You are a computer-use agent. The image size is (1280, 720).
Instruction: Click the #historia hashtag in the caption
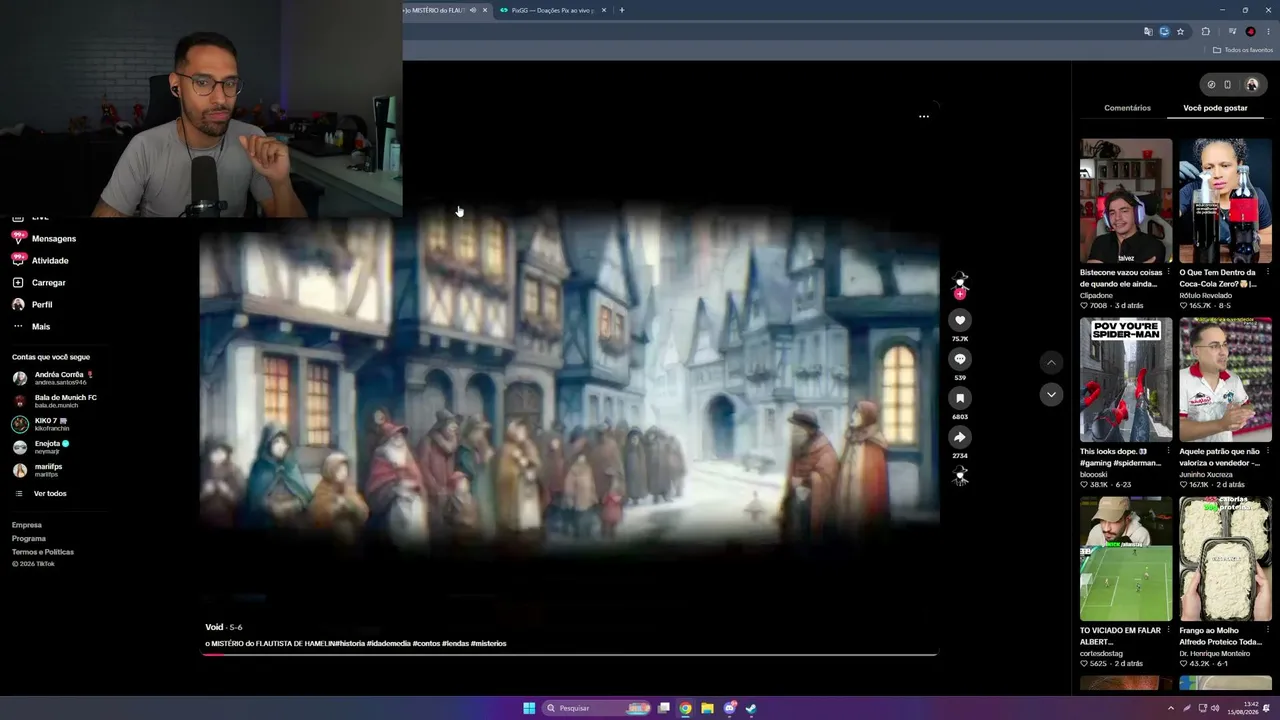point(350,644)
